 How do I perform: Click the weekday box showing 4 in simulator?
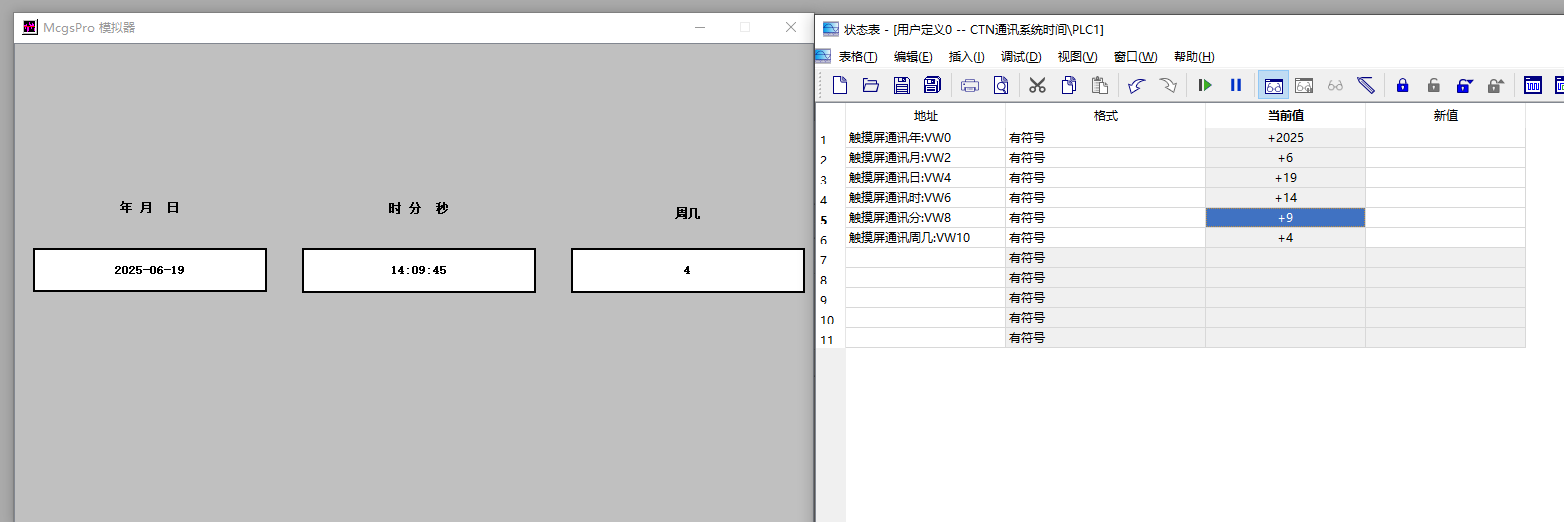pyautogui.click(x=688, y=270)
